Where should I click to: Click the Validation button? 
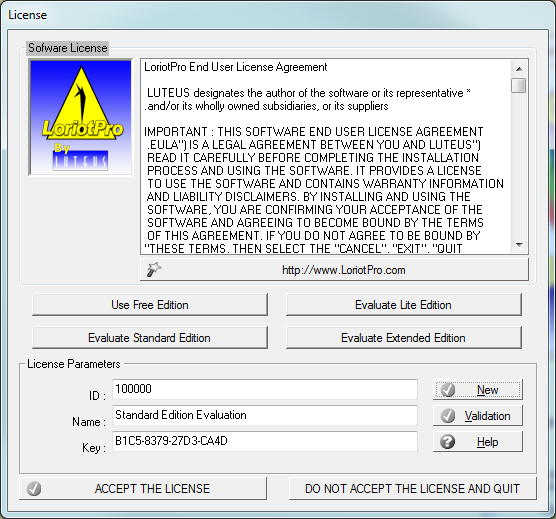pyautogui.click(x=478, y=415)
